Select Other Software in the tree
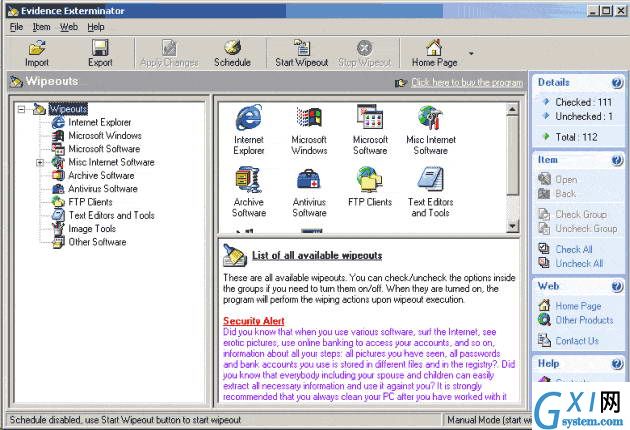The image size is (630, 430). (97, 242)
